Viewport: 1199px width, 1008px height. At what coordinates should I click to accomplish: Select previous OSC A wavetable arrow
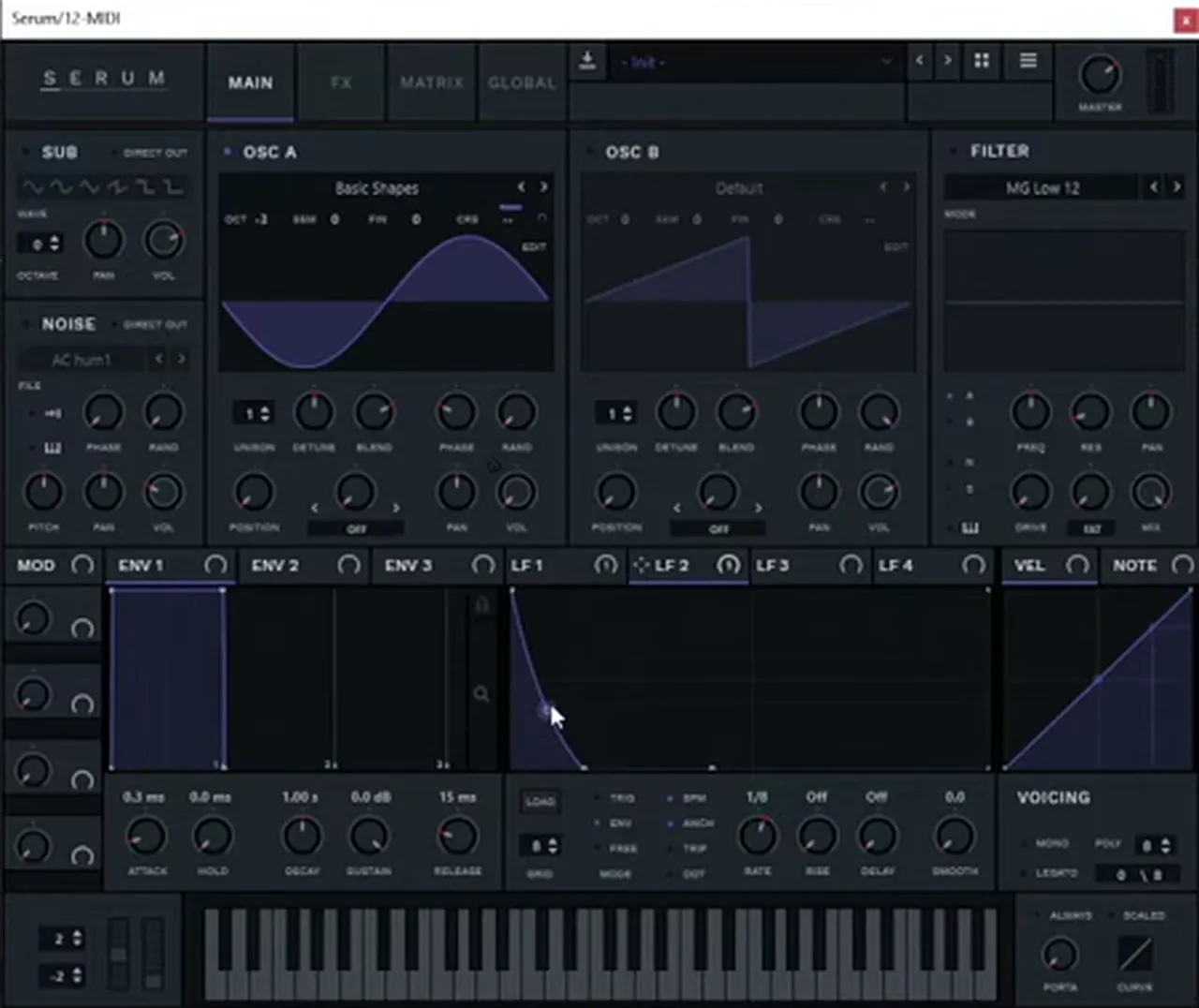(x=521, y=187)
